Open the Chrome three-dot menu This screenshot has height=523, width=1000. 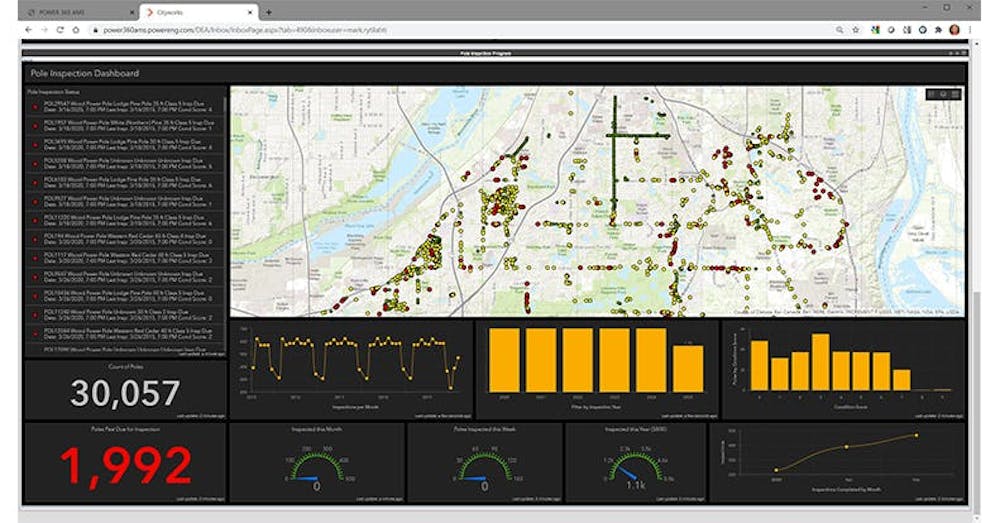tap(970, 30)
